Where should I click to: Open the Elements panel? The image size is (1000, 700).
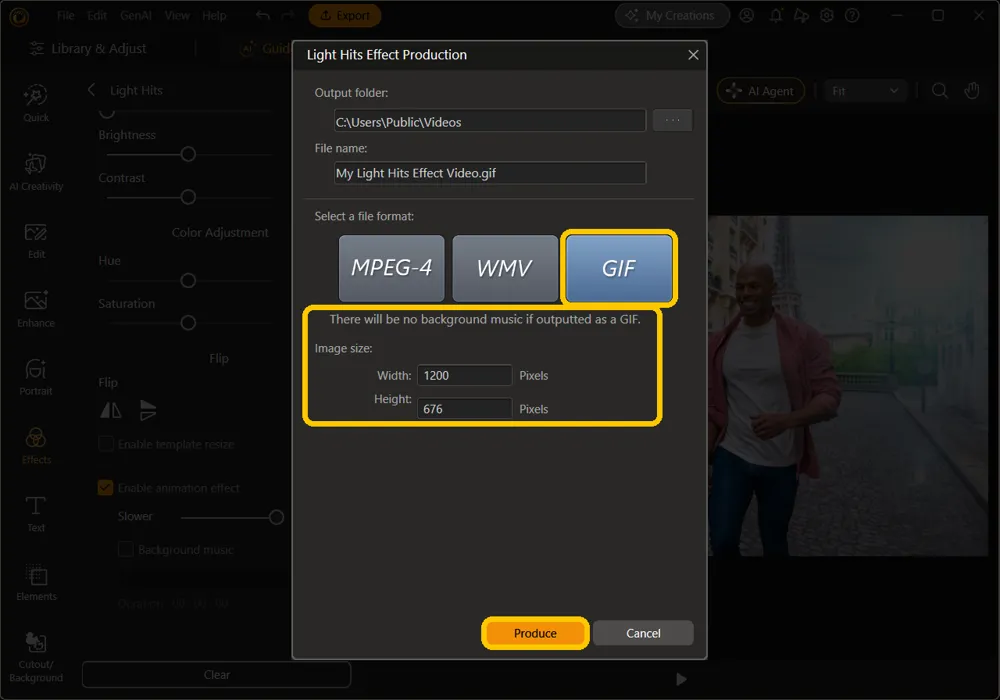[36, 582]
